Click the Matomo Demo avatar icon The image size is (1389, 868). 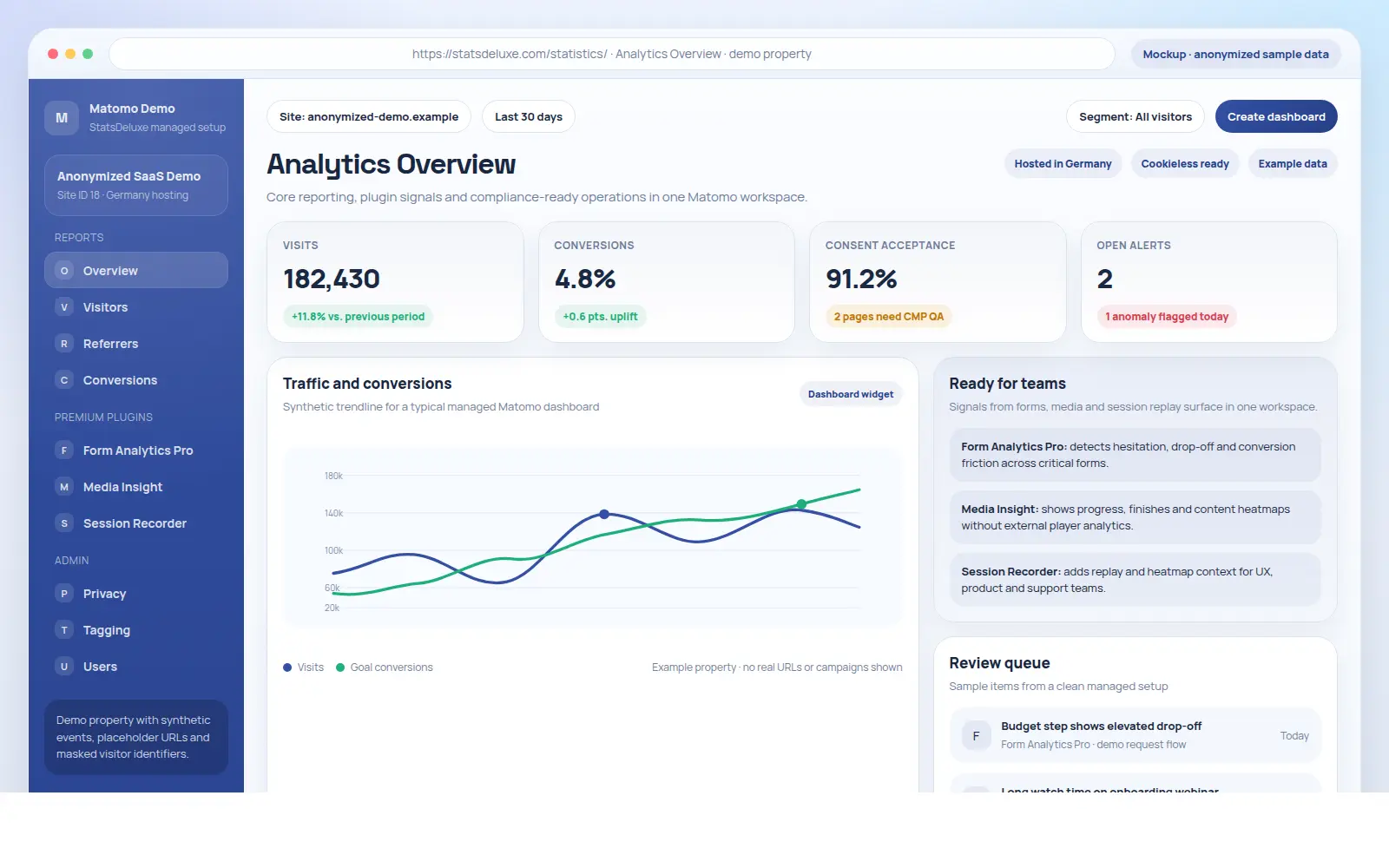point(61,117)
